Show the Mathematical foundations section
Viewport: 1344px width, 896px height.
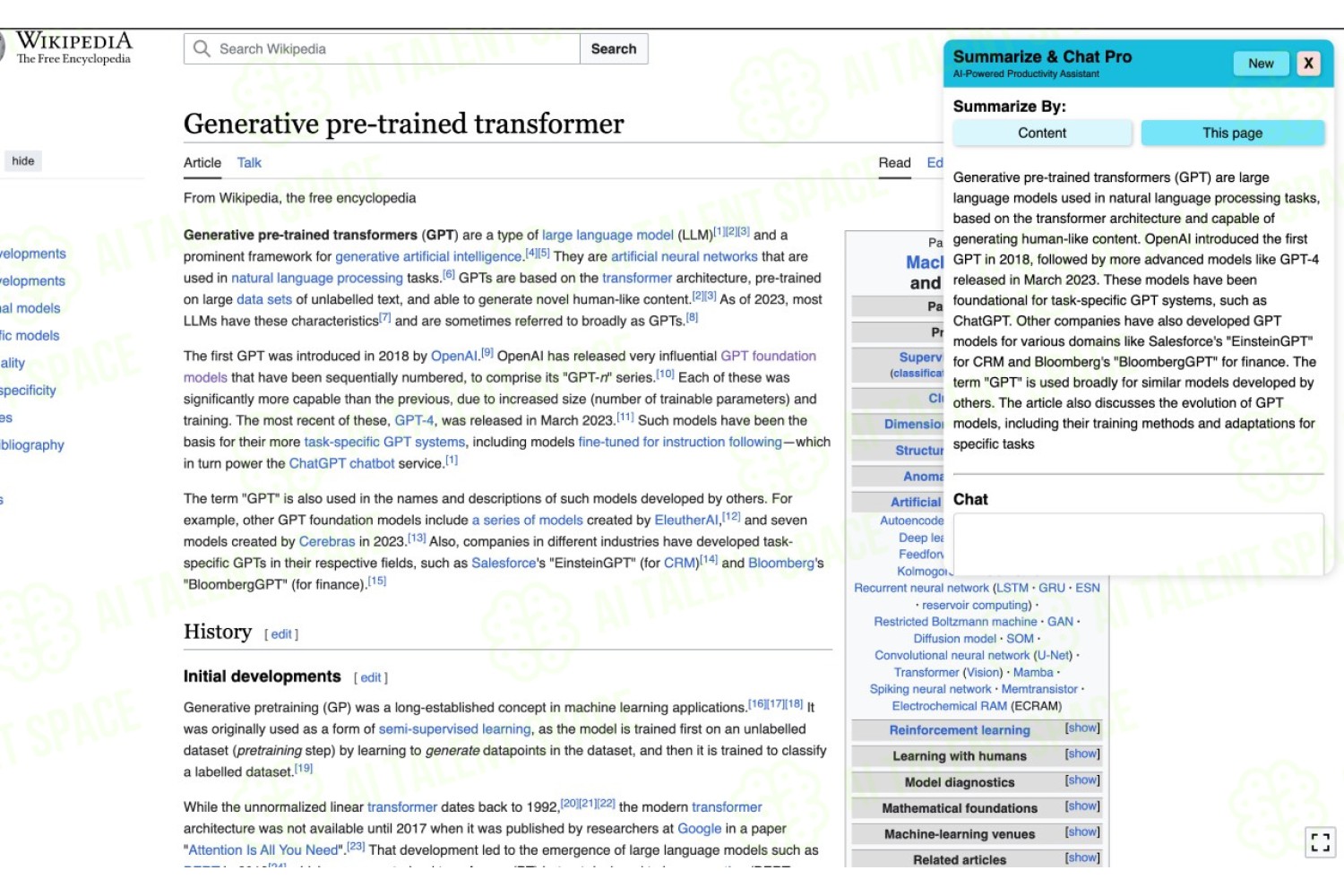coord(1082,806)
